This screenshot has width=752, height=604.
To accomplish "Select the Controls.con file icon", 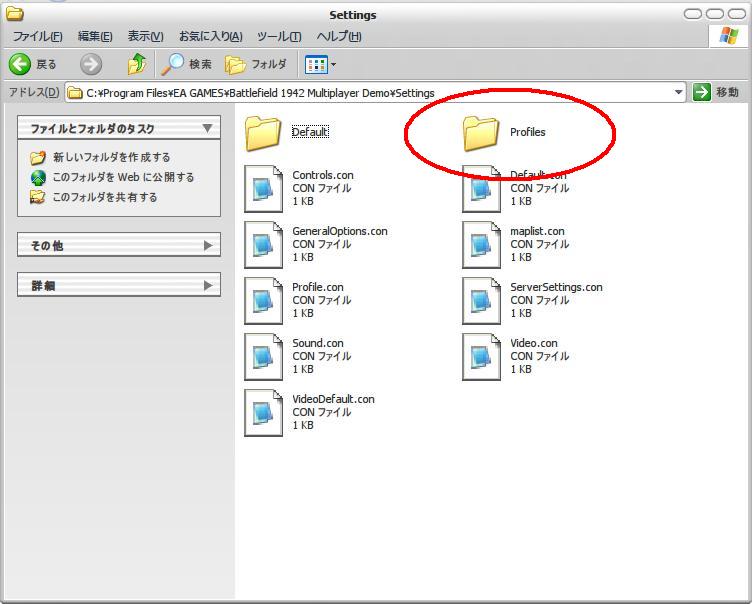I will pos(263,189).
